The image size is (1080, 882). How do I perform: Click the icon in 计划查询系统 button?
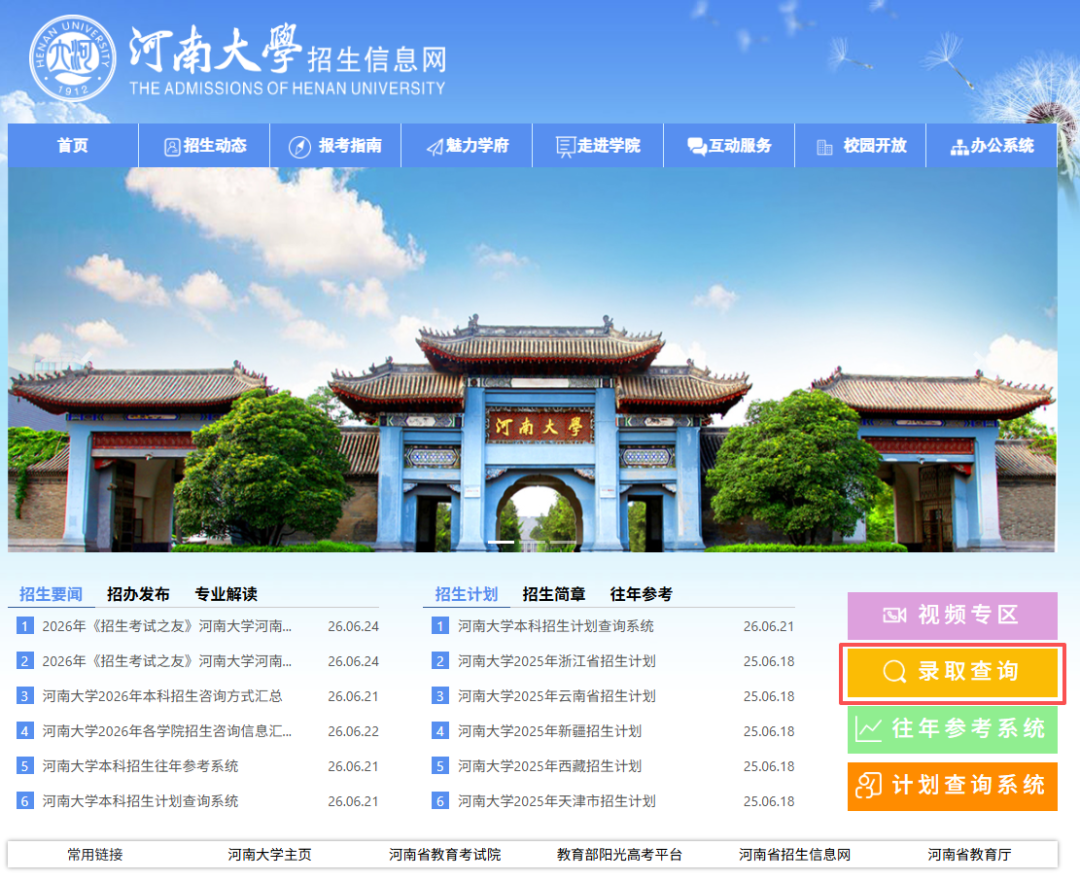[x=868, y=785]
